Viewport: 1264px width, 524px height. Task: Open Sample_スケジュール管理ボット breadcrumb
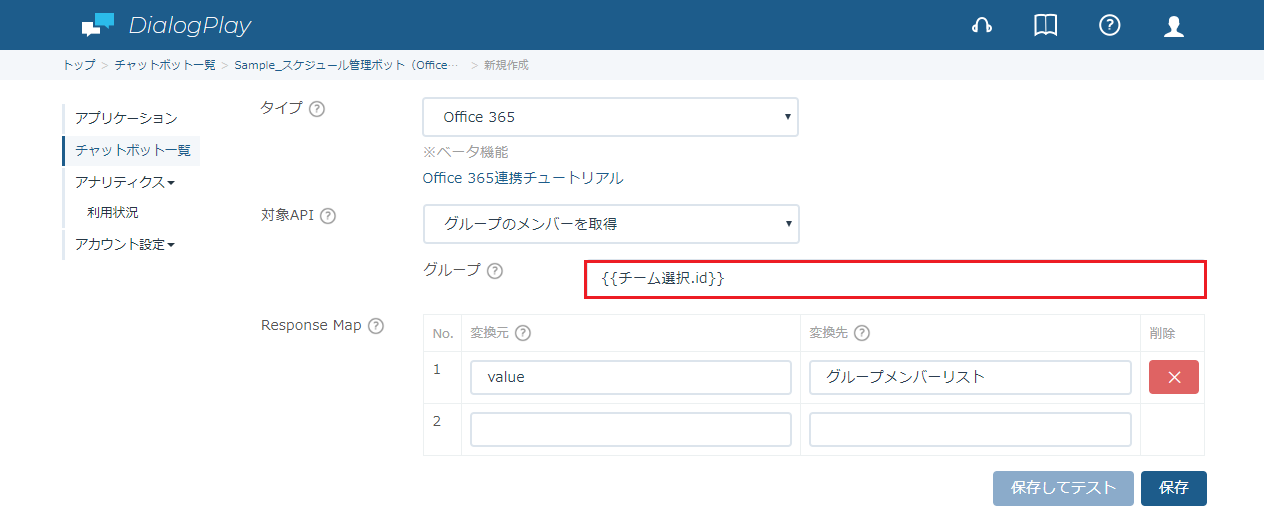[x=347, y=65]
